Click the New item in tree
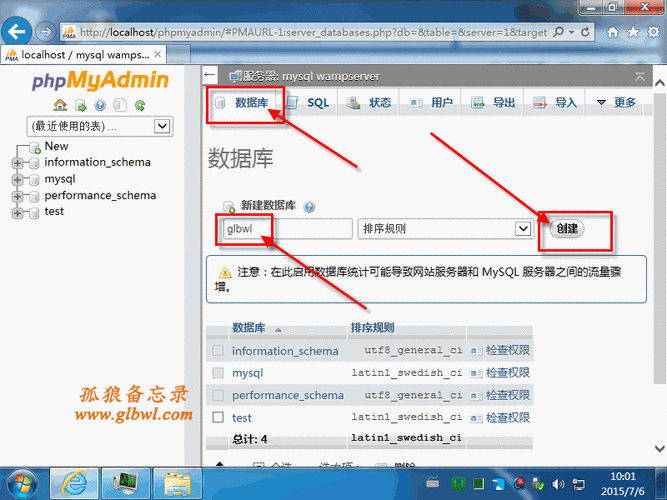The height and width of the screenshot is (500, 667). (56, 146)
